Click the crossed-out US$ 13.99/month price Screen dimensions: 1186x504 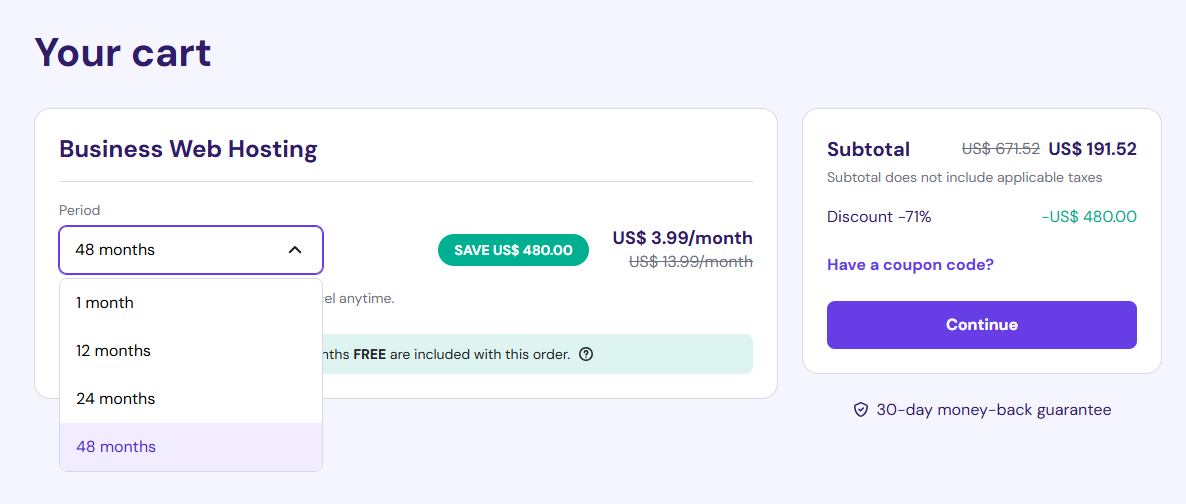coord(690,262)
